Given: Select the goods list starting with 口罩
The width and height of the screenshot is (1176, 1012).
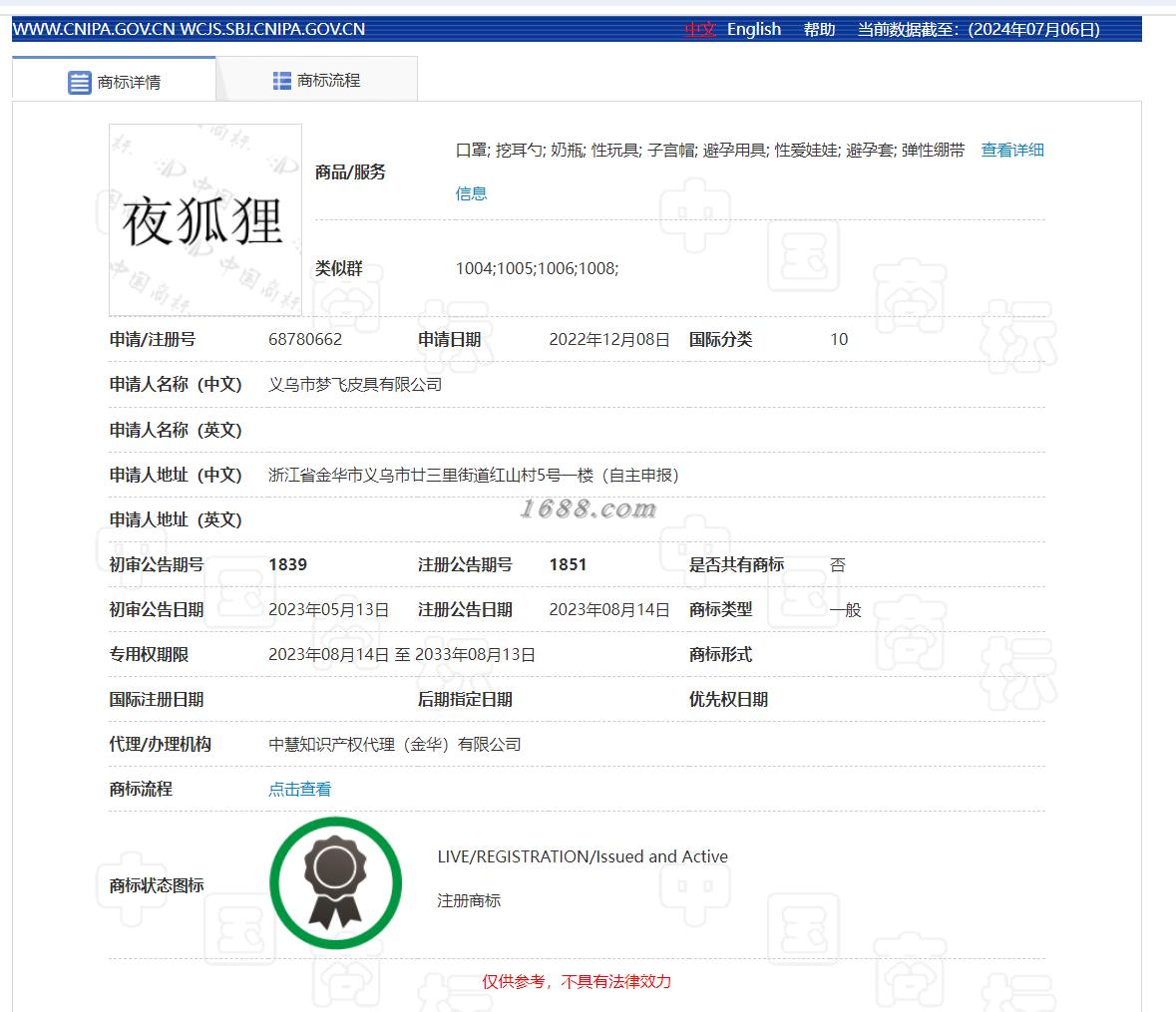Looking at the screenshot, I should pyautogui.click(x=710, y=150).
